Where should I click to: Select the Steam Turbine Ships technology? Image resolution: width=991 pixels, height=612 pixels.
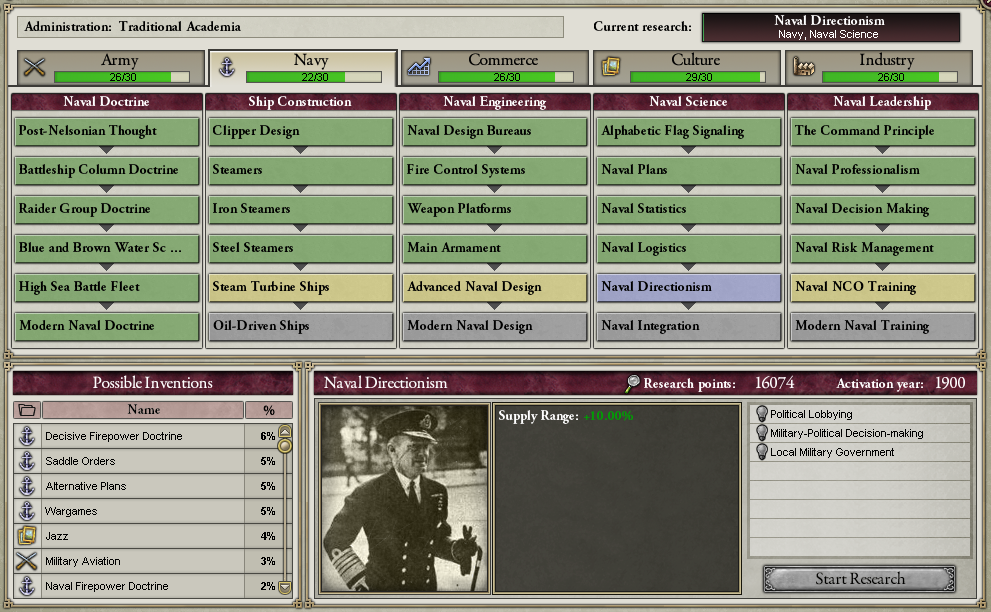(x=300, y=287)
